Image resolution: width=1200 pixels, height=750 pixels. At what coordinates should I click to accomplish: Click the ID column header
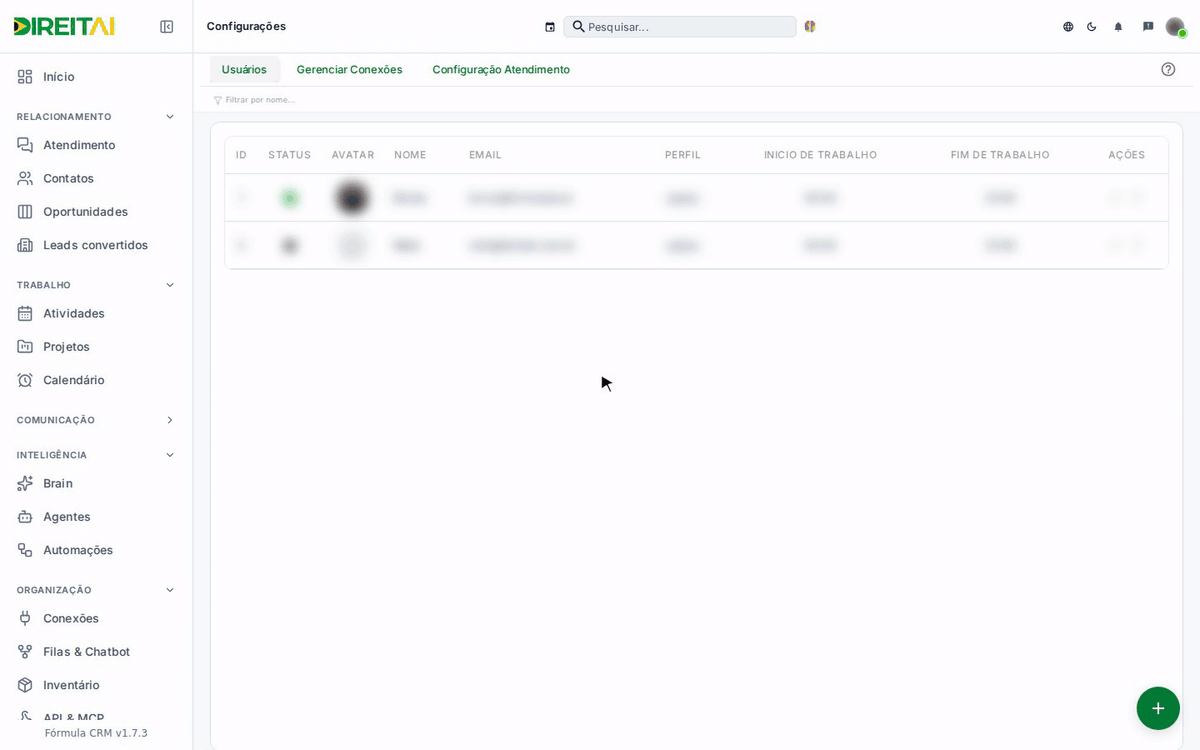click(x=241, y=155)
